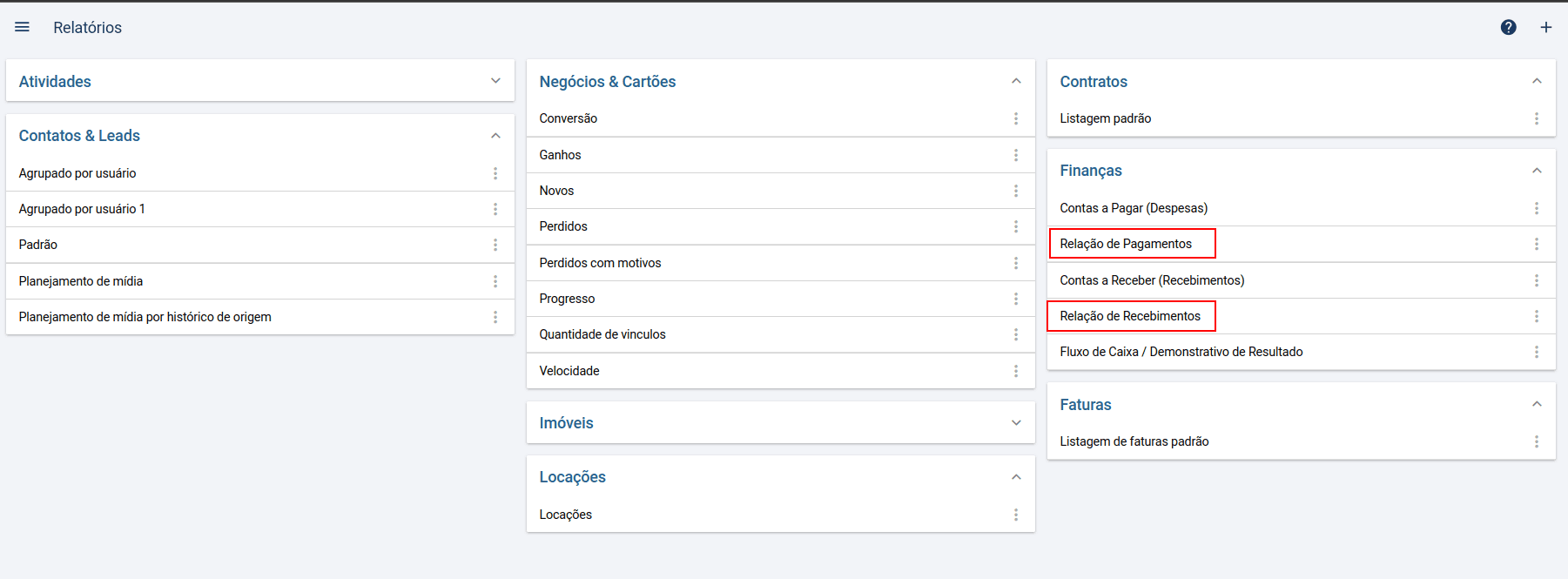Image resolution: width=1568 pixels, height=579 pixels.
Task: Collapse the Contatos & Leads section
Action: pos(495,136)
